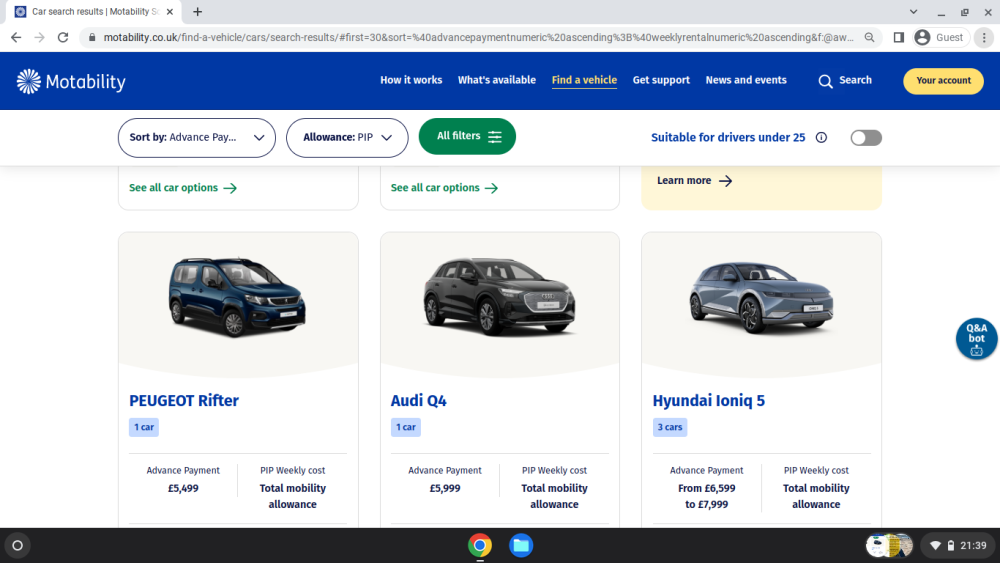
Task: Click the £5,999 advance payment value
Action: pos(445,488)
